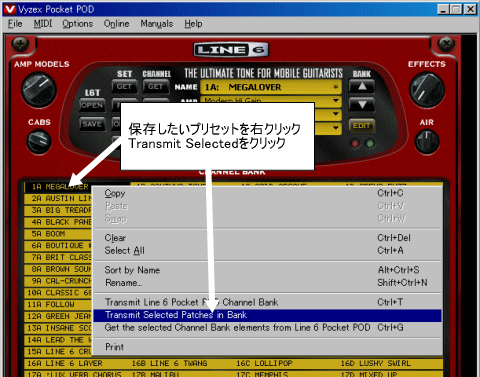Click the EFFECTS knob

click(427, 89)
